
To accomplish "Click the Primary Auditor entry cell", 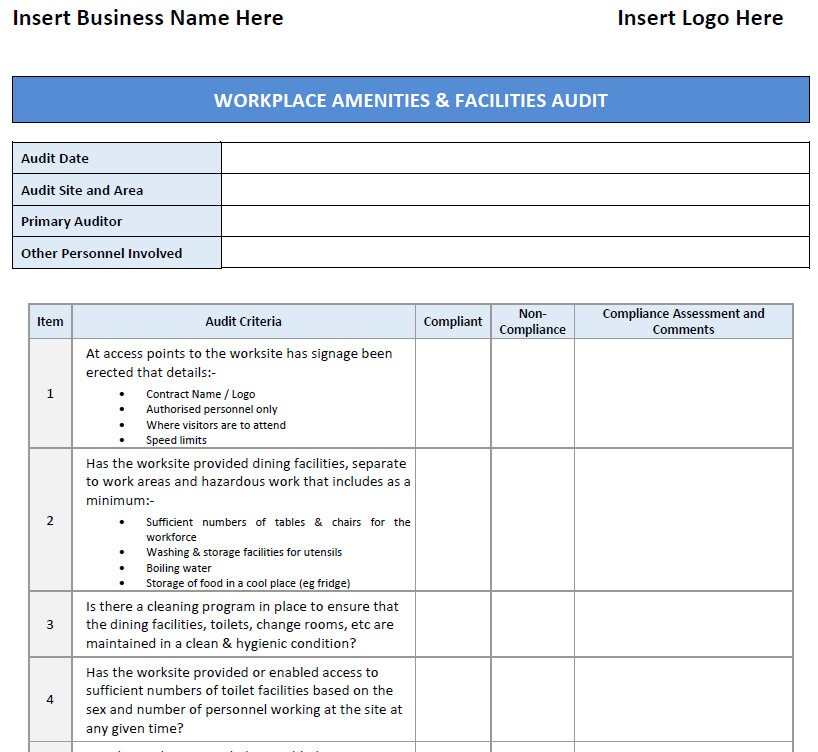I will (x=515, y=221).
